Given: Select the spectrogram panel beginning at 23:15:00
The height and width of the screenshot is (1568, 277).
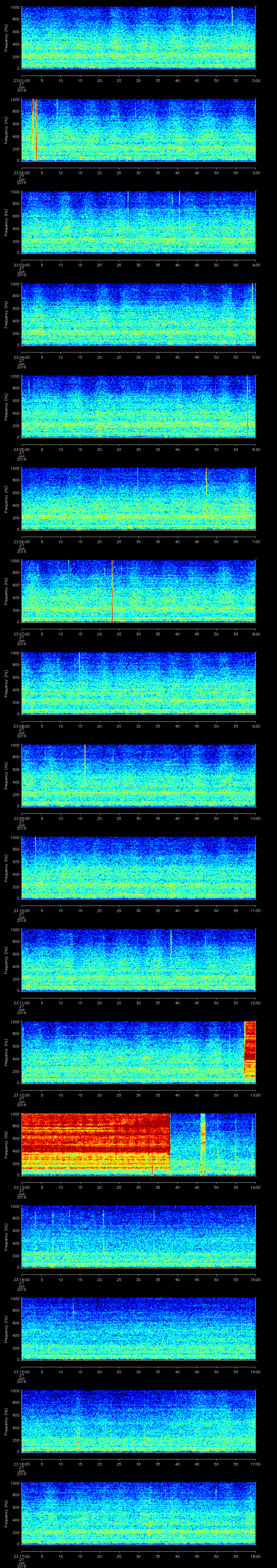Looking at the screenshot, I should click(138, 1329).
